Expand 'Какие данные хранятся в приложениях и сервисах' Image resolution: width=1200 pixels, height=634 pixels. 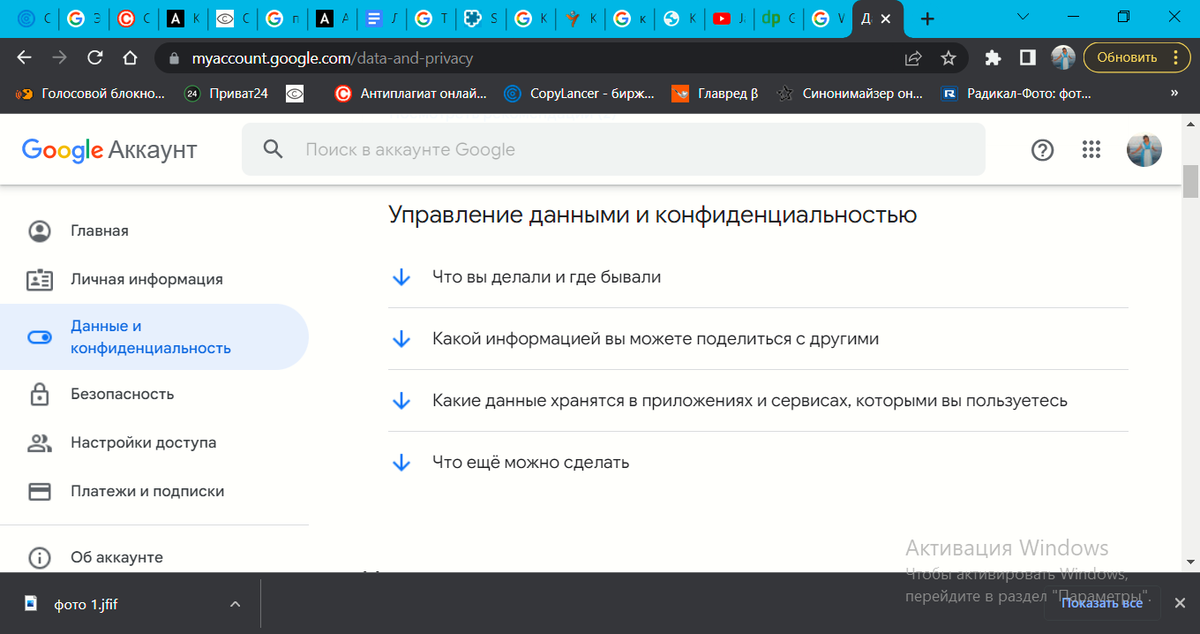757,401
